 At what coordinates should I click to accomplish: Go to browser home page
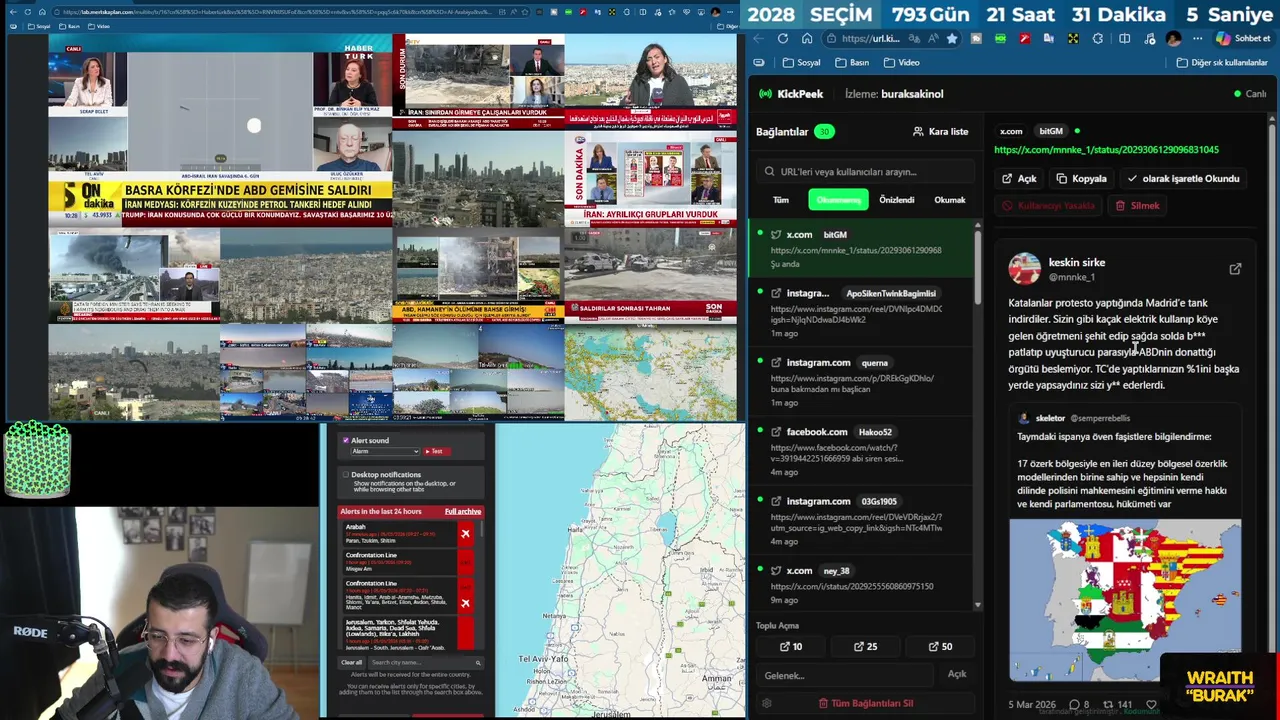click(x=807, y=38)
